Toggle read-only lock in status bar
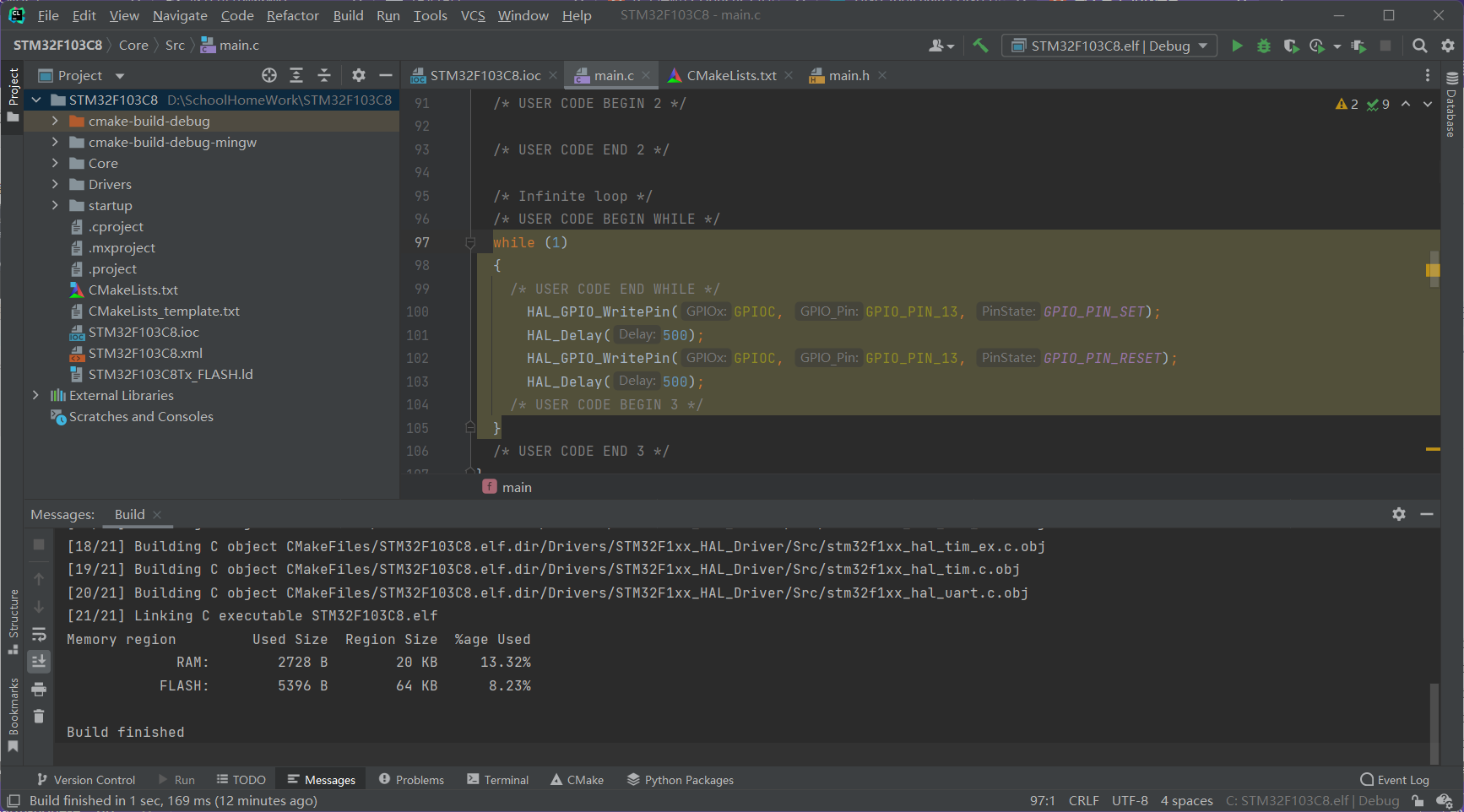The height and width of the screenshot is (812, 1464). [1418, 801]
